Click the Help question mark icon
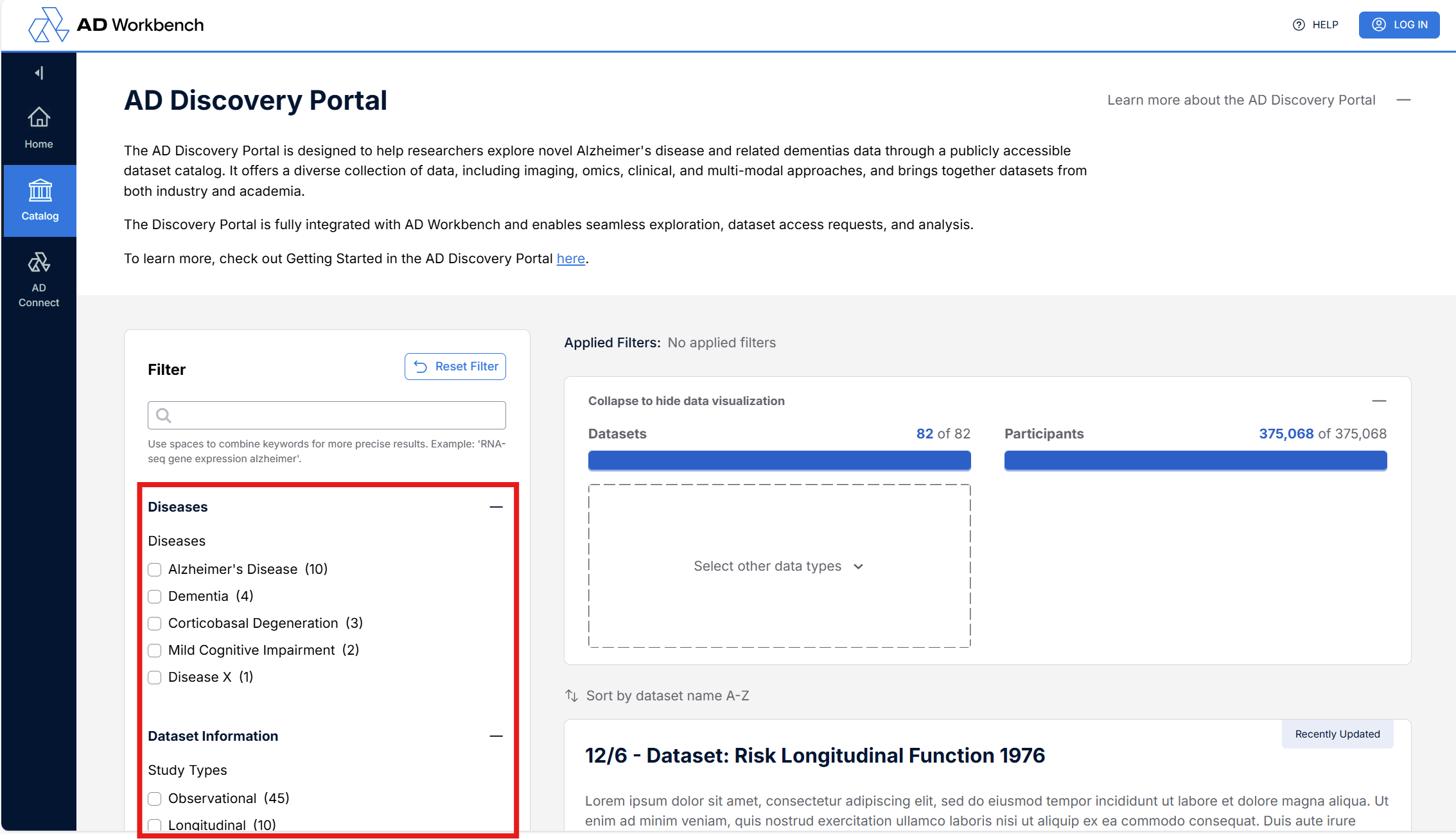The width and height of the screenshot is (1456, 839). [1299, 25]
